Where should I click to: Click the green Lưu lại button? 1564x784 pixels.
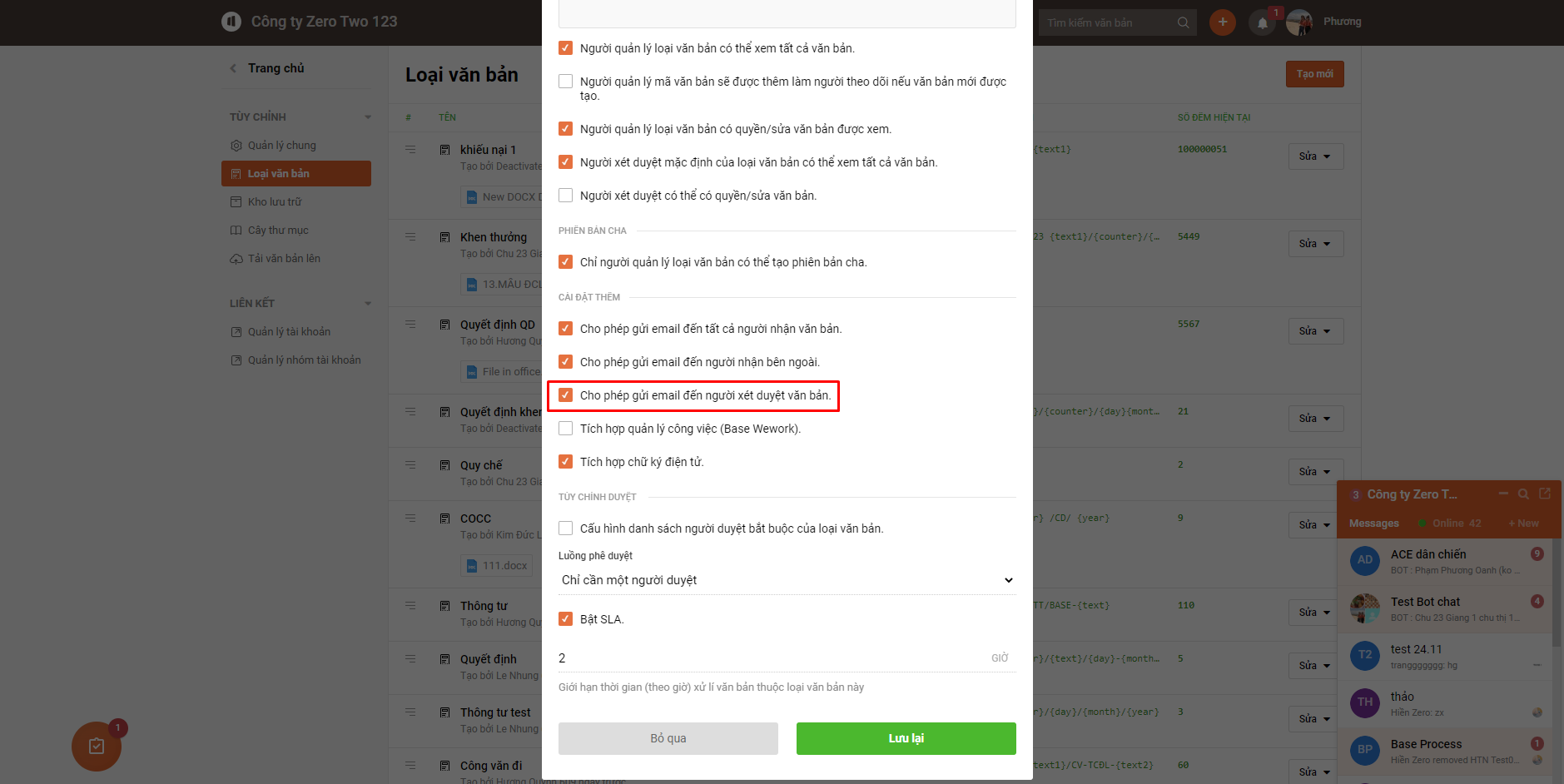pos(906,738)
